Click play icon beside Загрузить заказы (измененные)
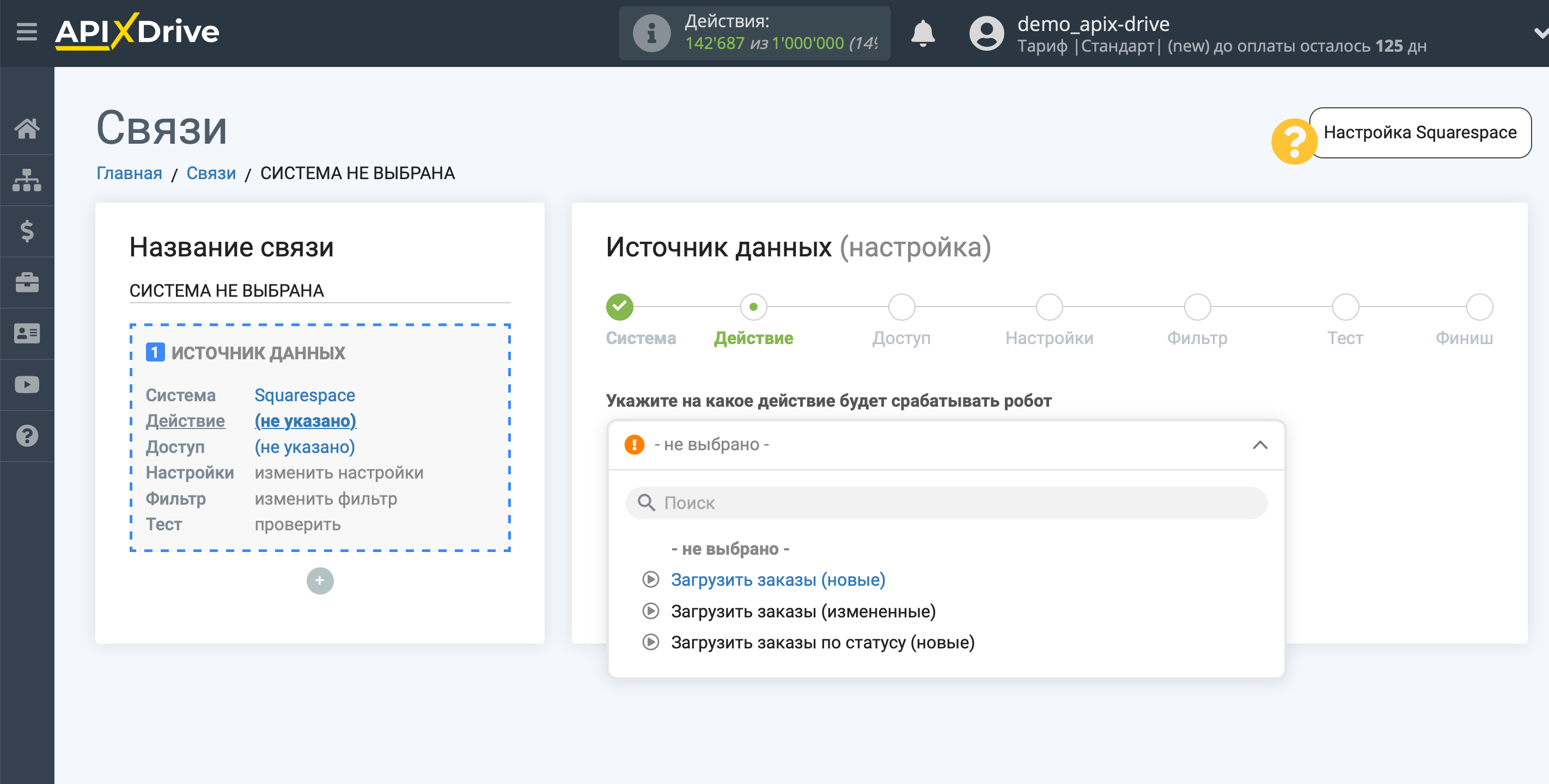Screen dimensions: 1549x784 (650, 611)
